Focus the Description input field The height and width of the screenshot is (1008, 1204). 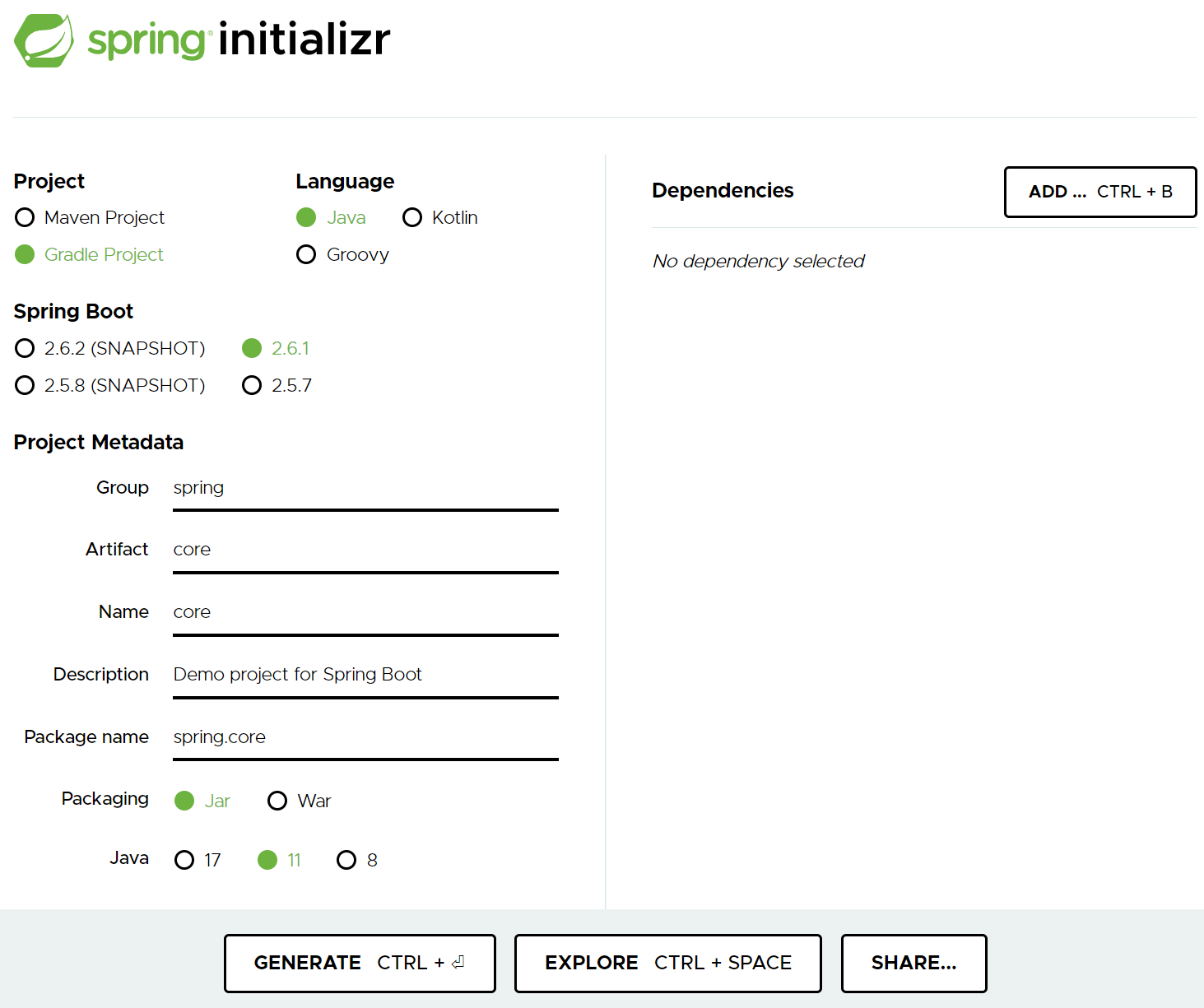pos(365,676)
